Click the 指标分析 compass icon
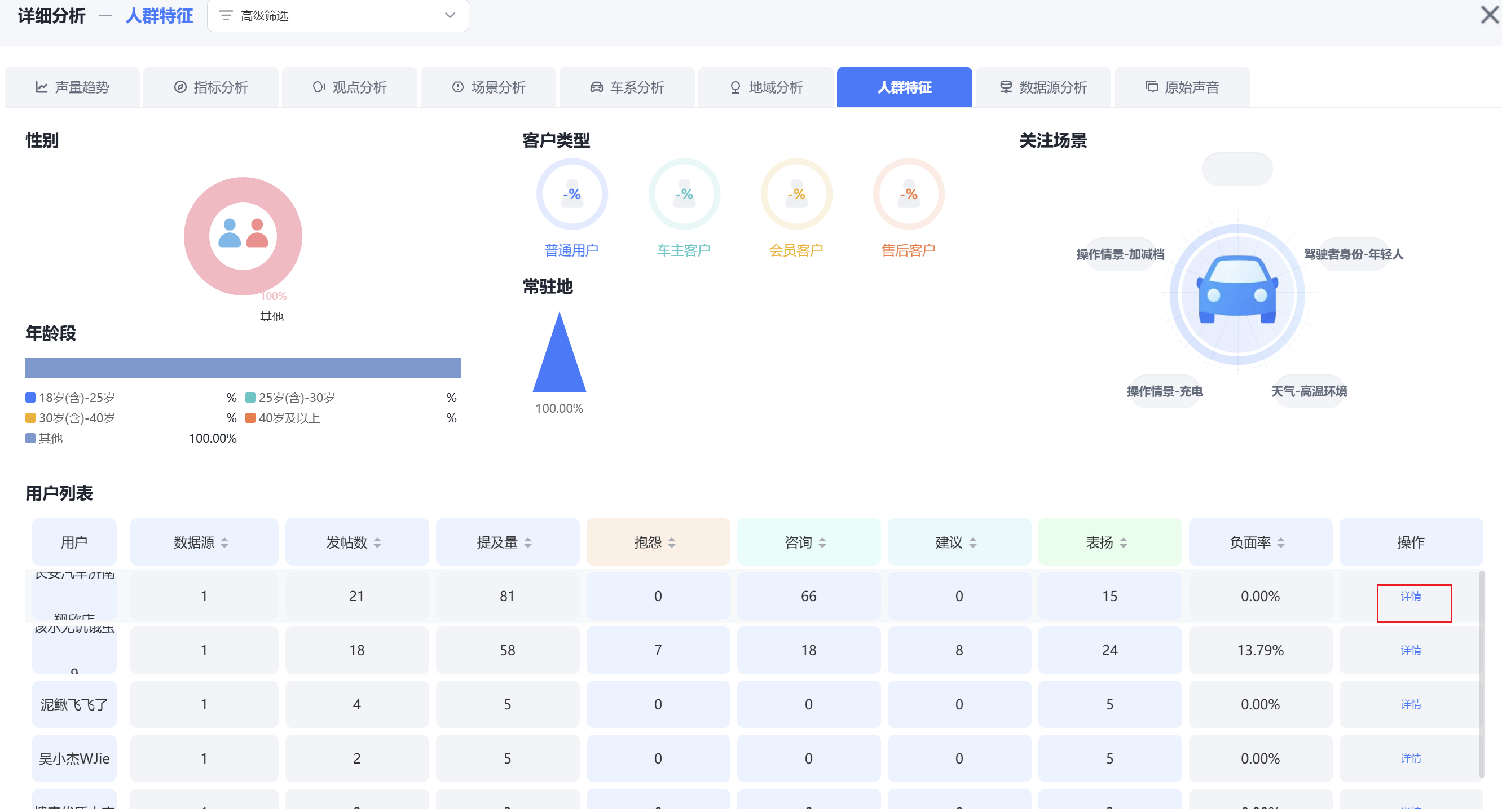The width and height of the screenshot is (1502, 812). pyautogui.click(x=180, y=87)
